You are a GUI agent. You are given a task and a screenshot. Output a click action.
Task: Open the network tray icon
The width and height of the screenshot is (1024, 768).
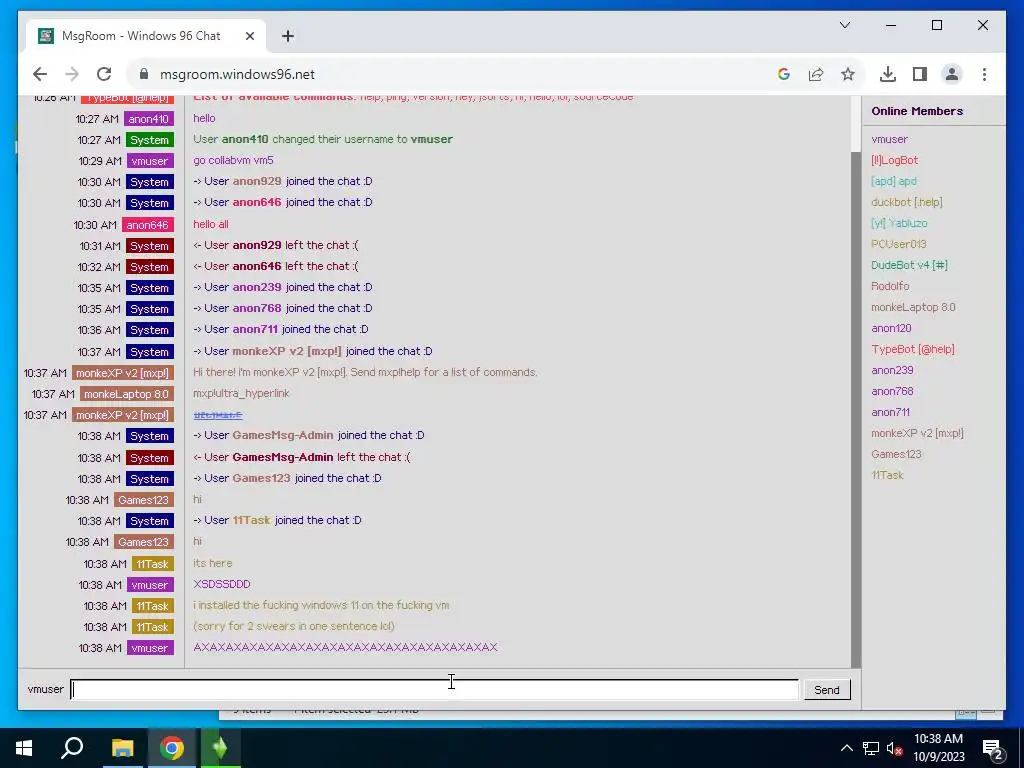pos(871,748)
